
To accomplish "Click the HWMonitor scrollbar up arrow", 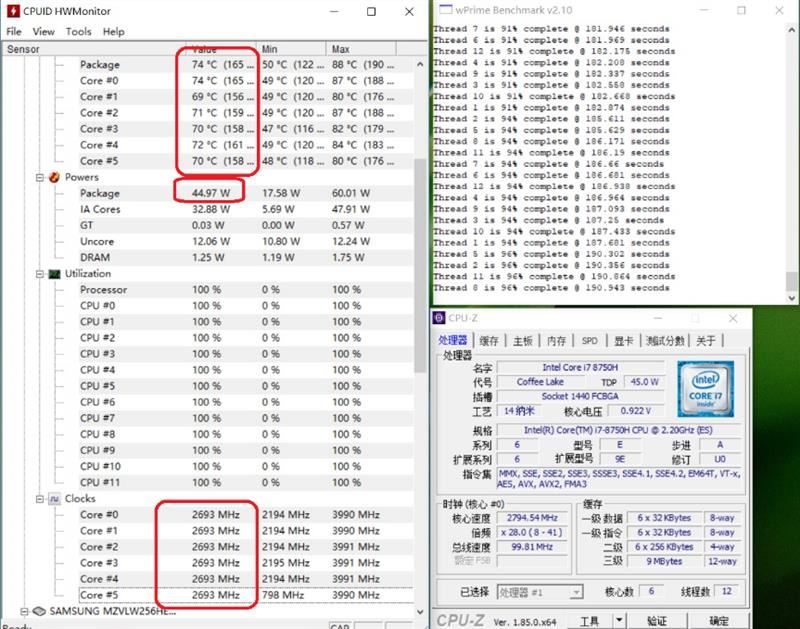I will [420, 64].
